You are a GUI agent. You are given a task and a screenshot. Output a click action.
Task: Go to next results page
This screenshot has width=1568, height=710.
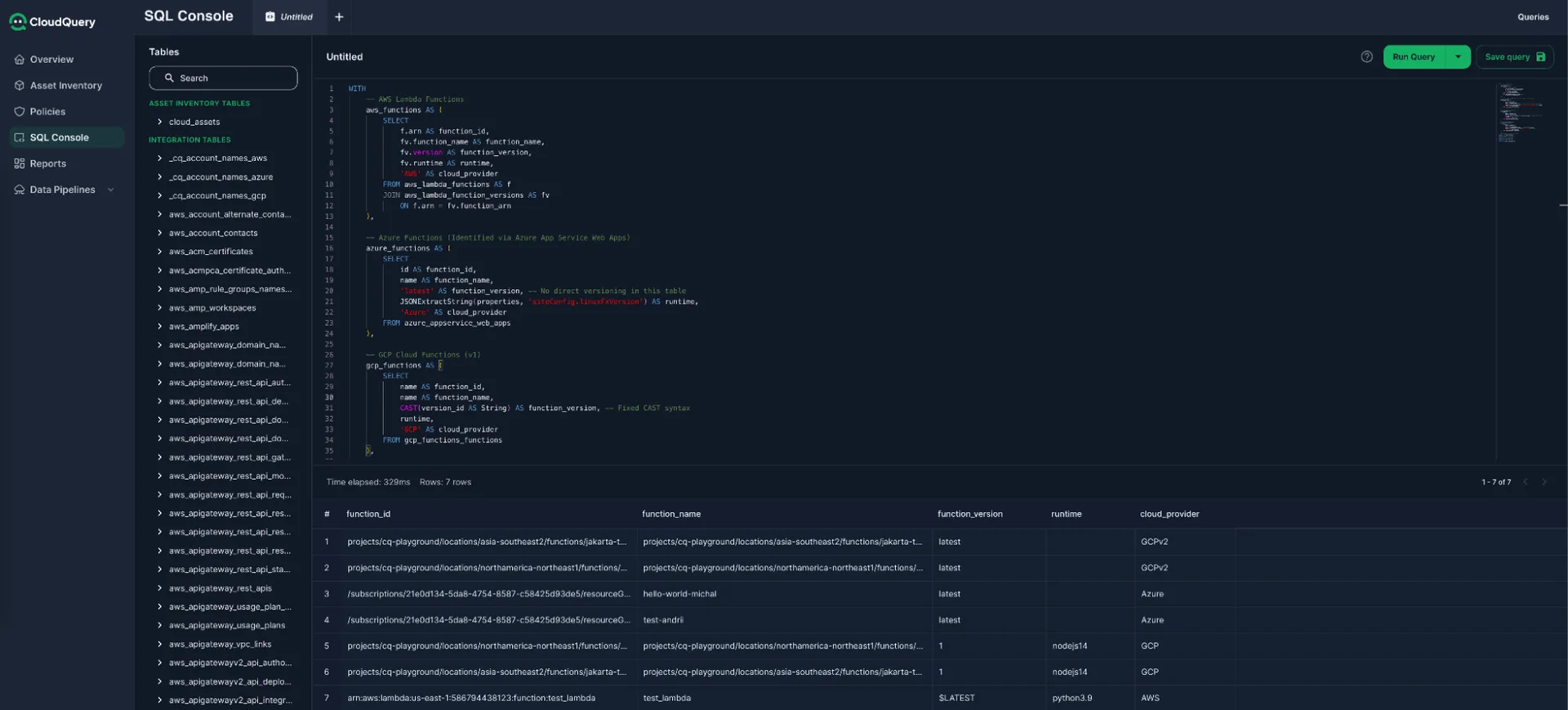pos(1543,482)
